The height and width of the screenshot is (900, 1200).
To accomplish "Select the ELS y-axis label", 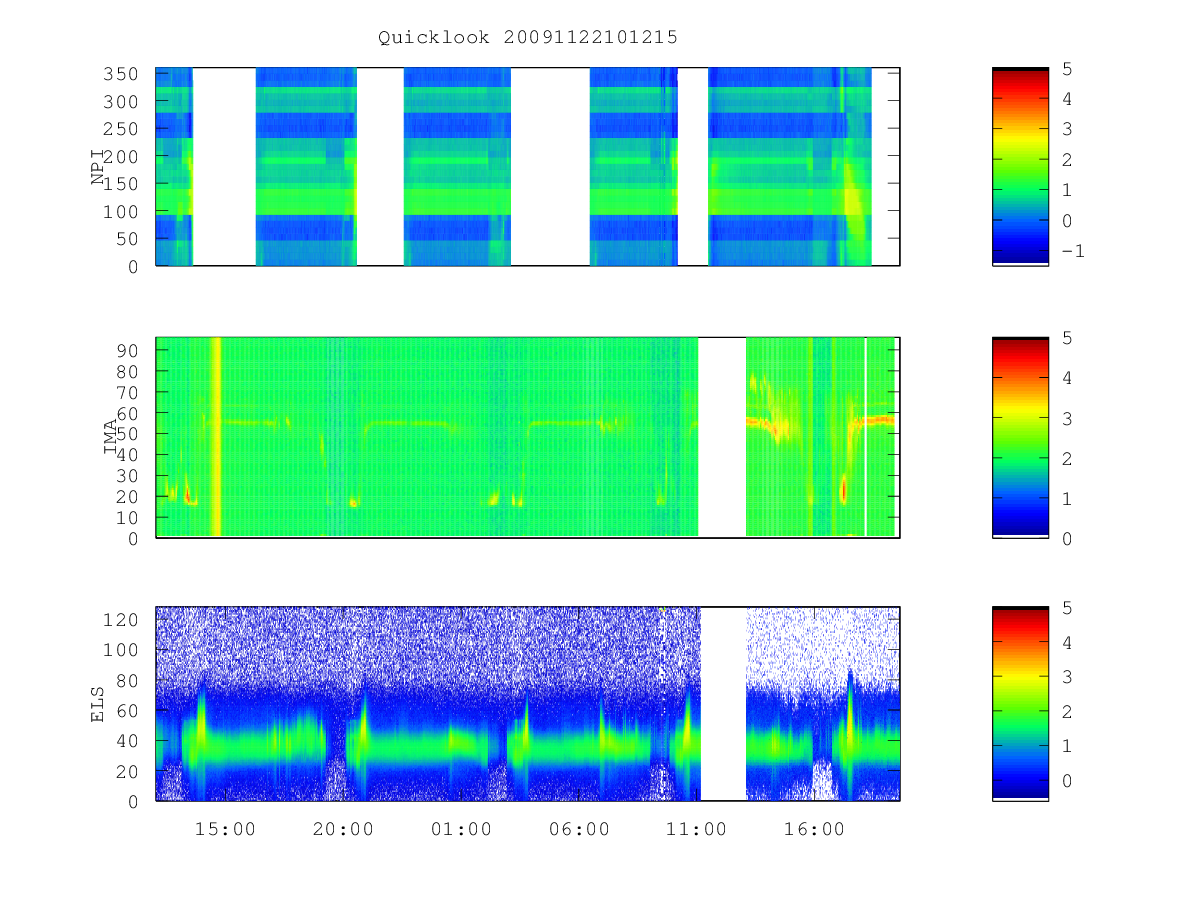I will coord(98,704).
